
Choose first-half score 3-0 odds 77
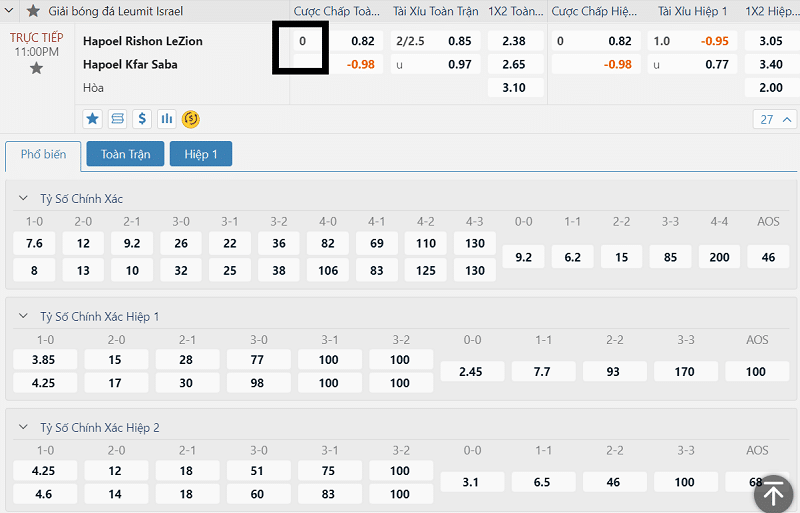point(259,360)
